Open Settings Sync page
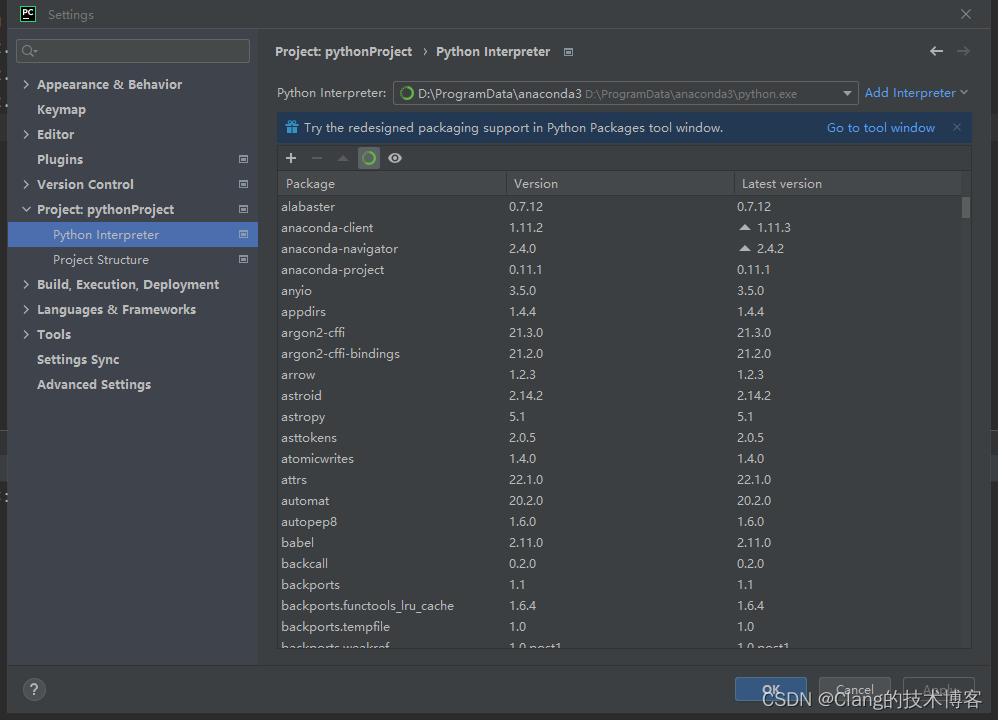The width and height of the screenshot is (998, 720). pos(78,360)
